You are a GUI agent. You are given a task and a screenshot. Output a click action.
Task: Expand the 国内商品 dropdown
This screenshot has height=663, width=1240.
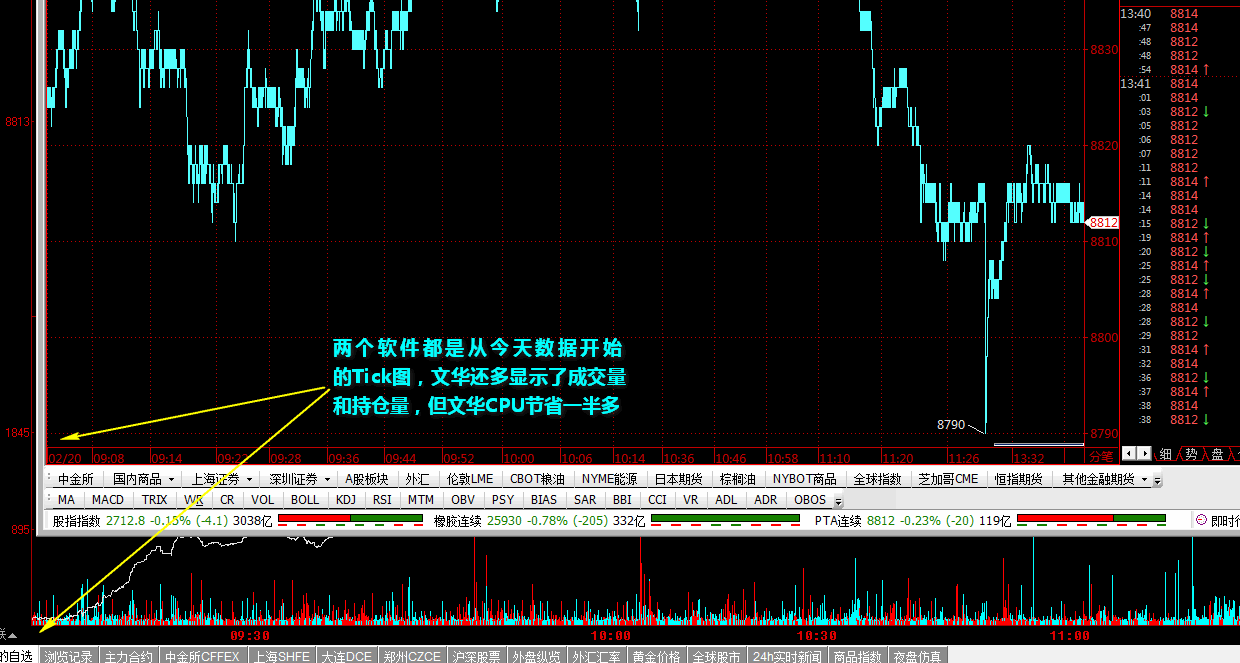(141, 480)
